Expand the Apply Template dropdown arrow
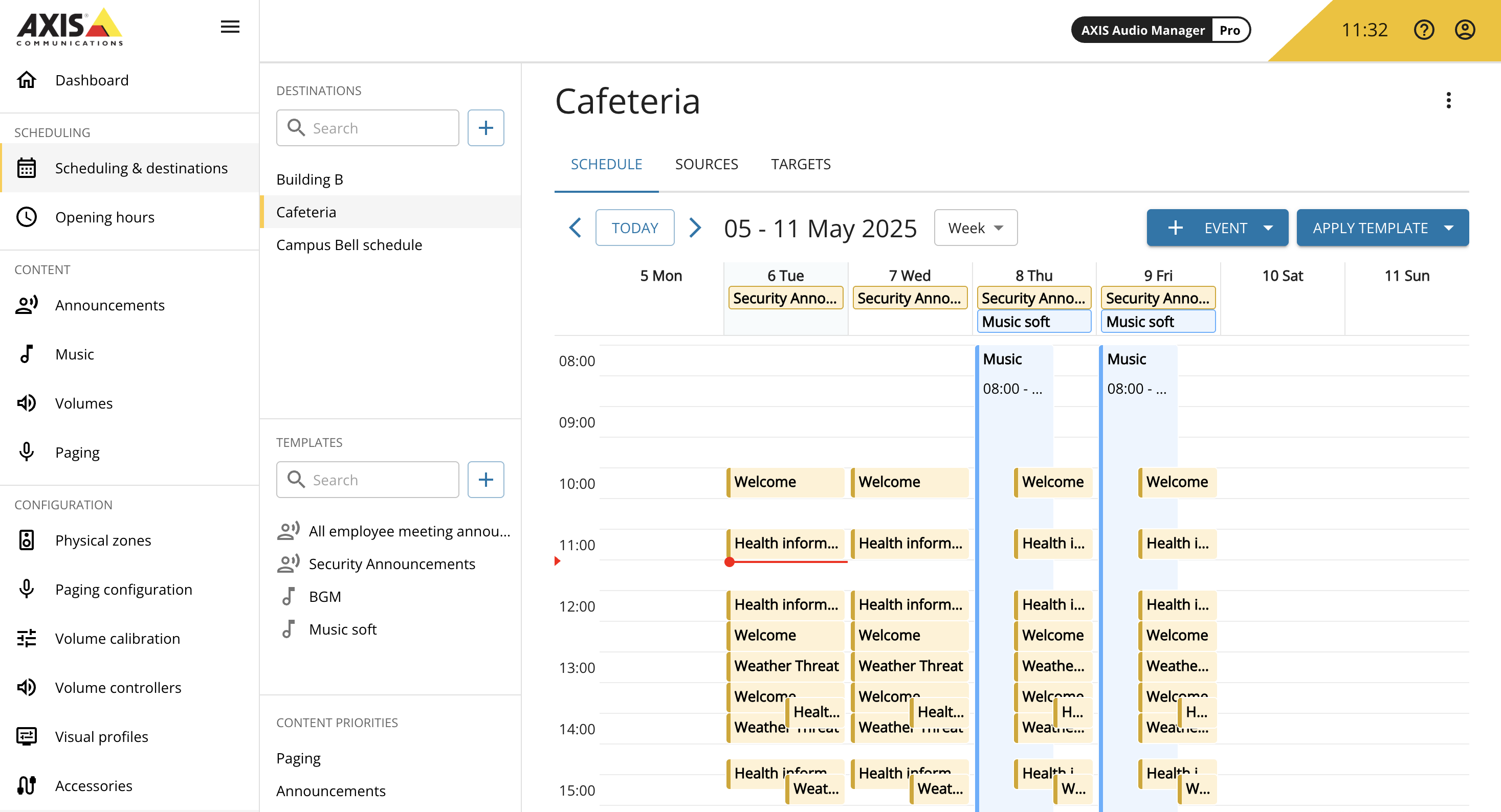The image size is (1501, 812). [x=1448, y=228]
